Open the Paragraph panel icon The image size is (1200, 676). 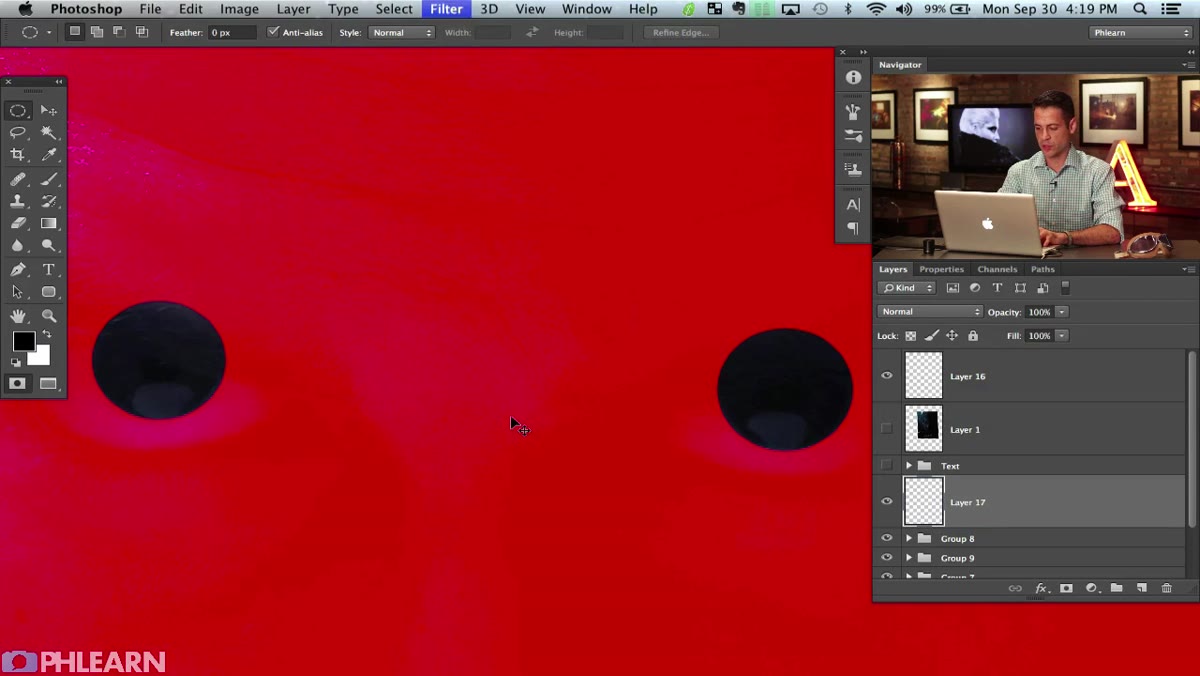coord(853,228)
